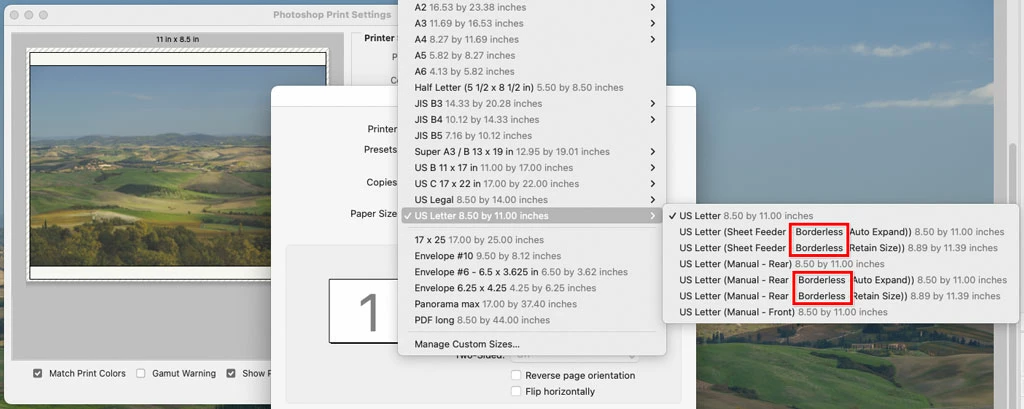This screenshot has height=409, width=1024.
Task: Choose JIS B3 14.33 by 20.28 inches
Action: coord(532,103)
